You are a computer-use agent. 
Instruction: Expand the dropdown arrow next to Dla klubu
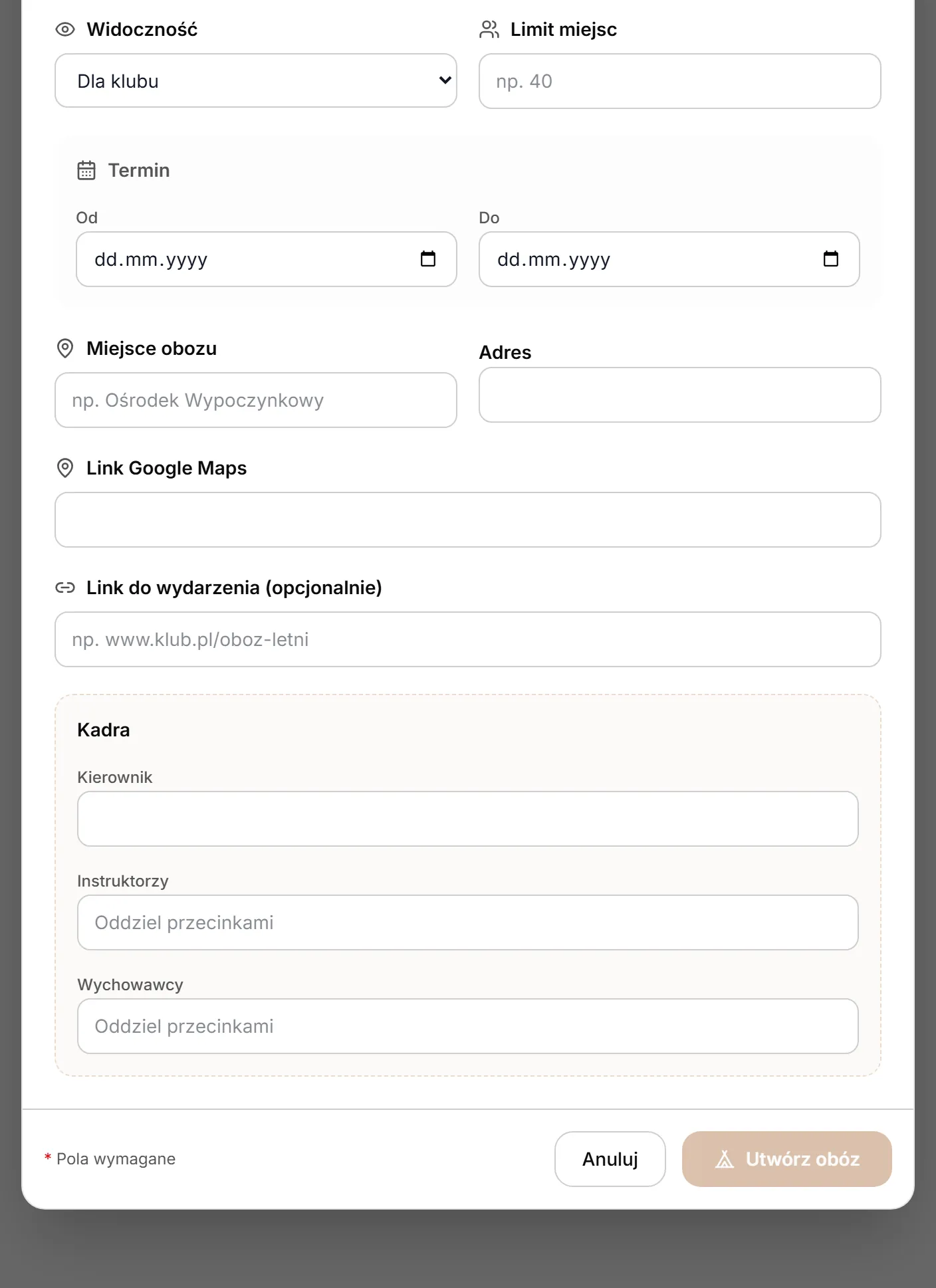click(x=445, y=80)
